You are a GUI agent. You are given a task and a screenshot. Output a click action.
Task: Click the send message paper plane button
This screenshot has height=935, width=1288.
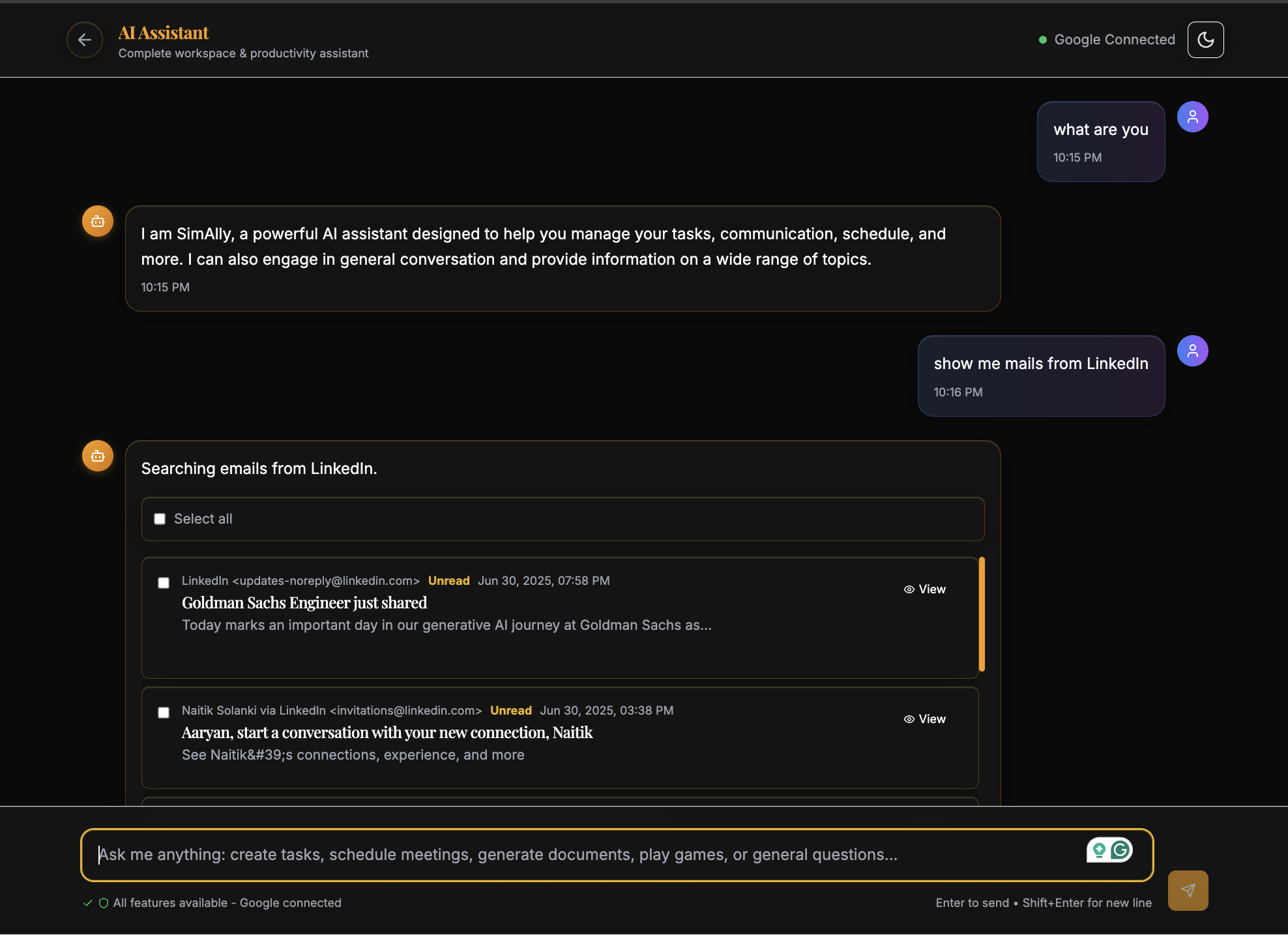1188,891
